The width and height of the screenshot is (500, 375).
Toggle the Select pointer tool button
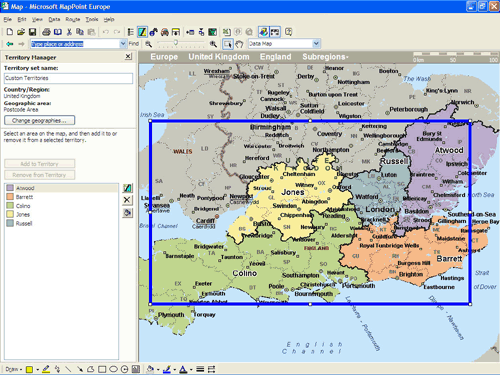pos(228,44)
